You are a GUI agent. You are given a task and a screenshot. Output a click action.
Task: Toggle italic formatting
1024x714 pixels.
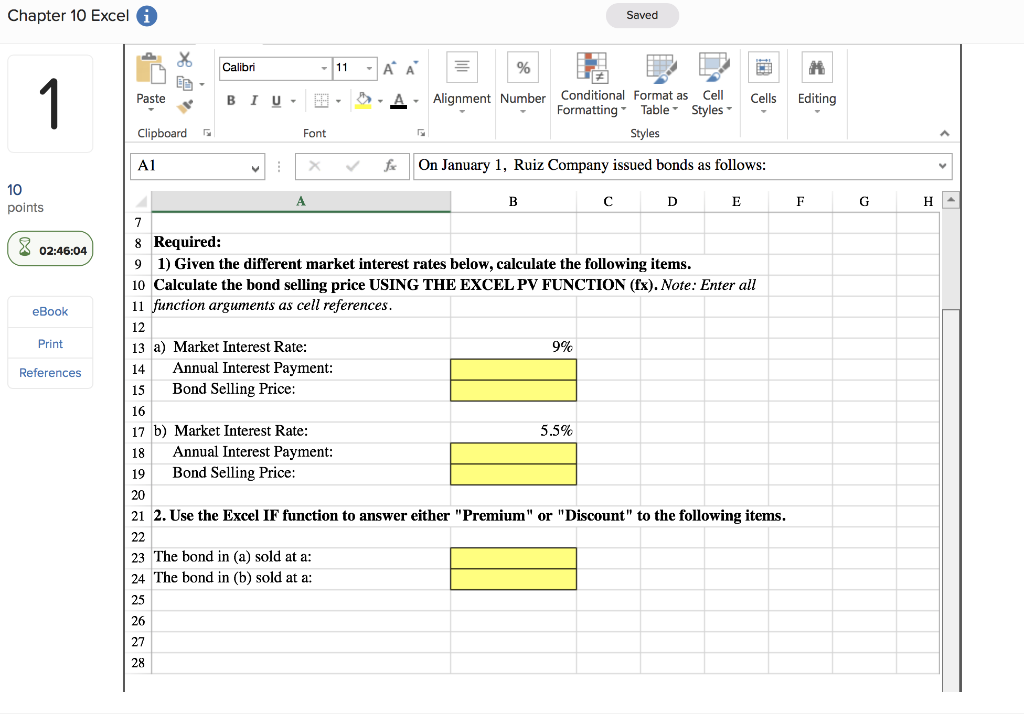253,101
